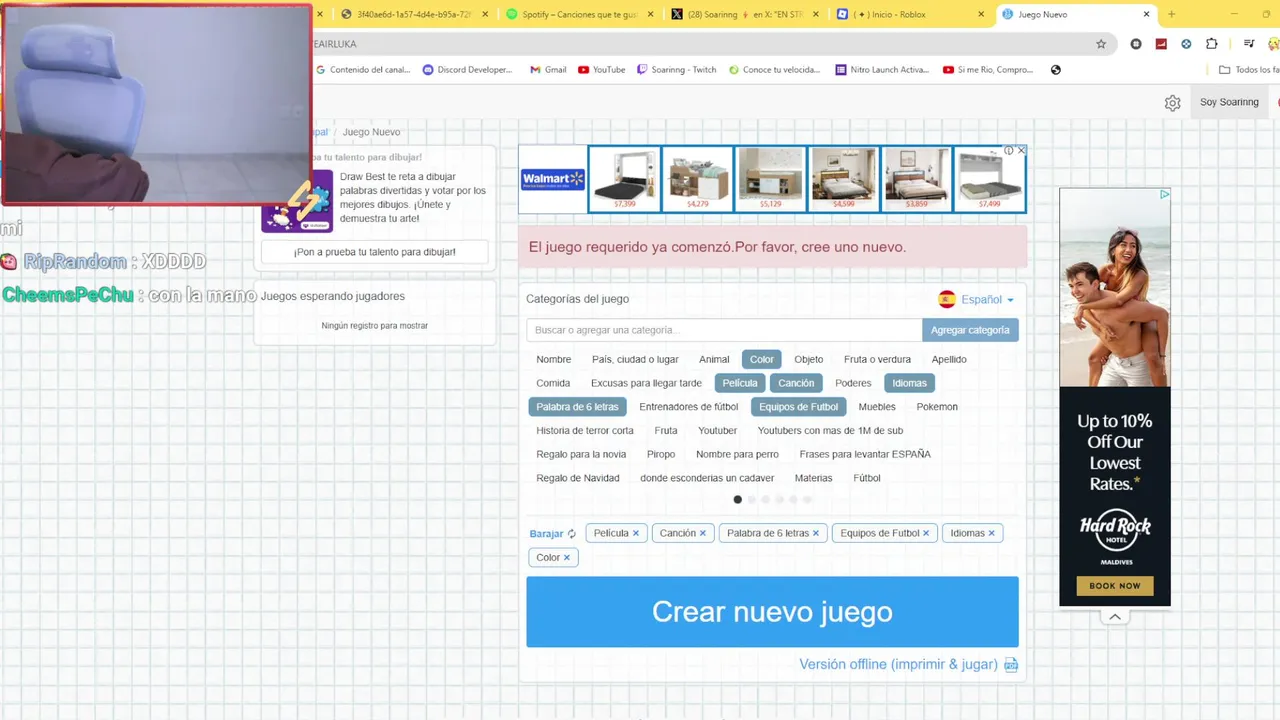1280x720 pixels.
Task: Click the settings gear icon
Action: [x=1173, y=103]
